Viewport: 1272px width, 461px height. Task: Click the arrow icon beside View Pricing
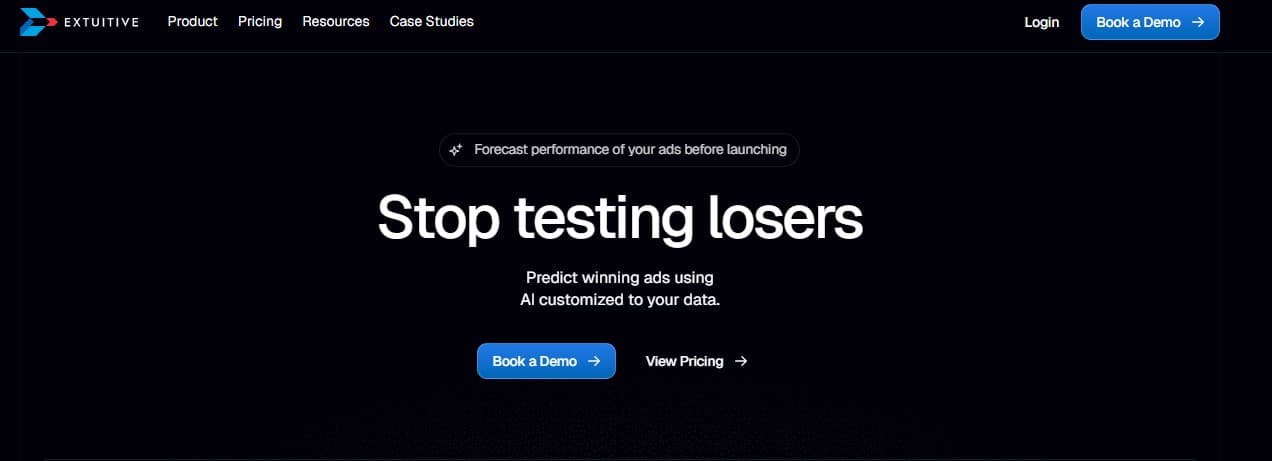(741, 361)
